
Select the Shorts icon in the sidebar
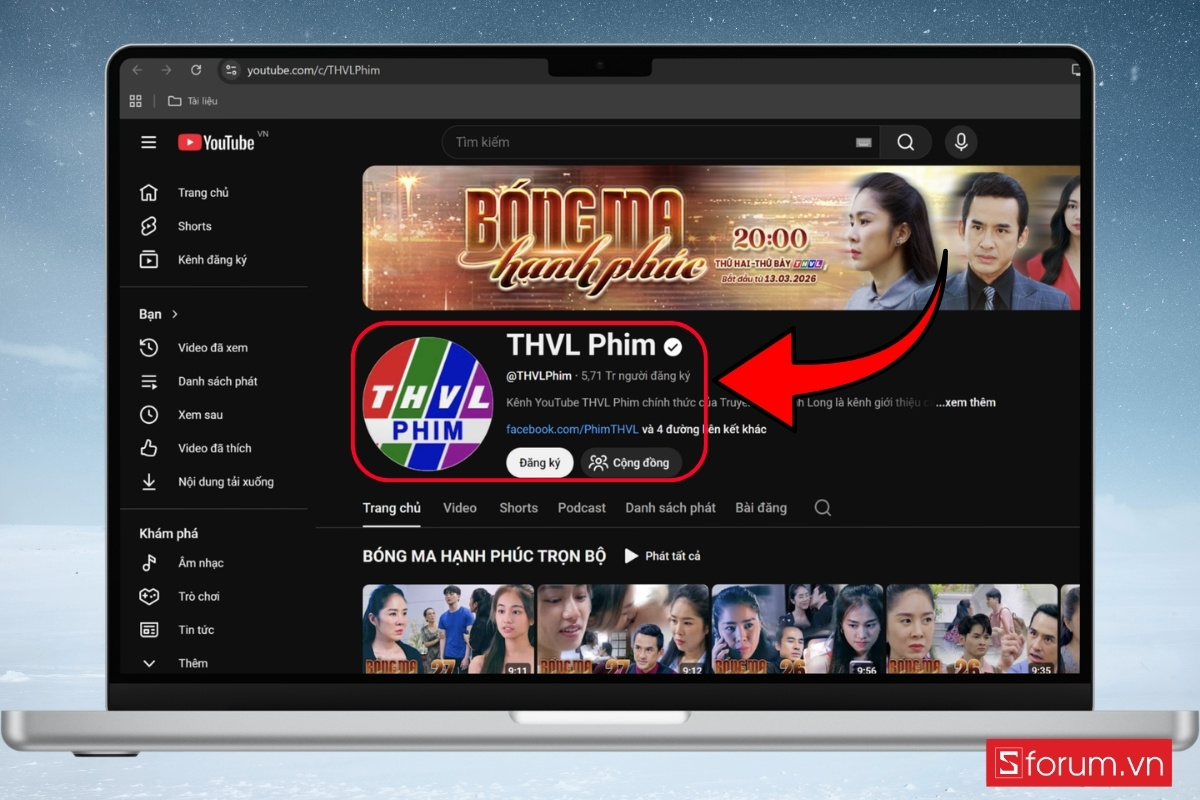pos(149,226)
